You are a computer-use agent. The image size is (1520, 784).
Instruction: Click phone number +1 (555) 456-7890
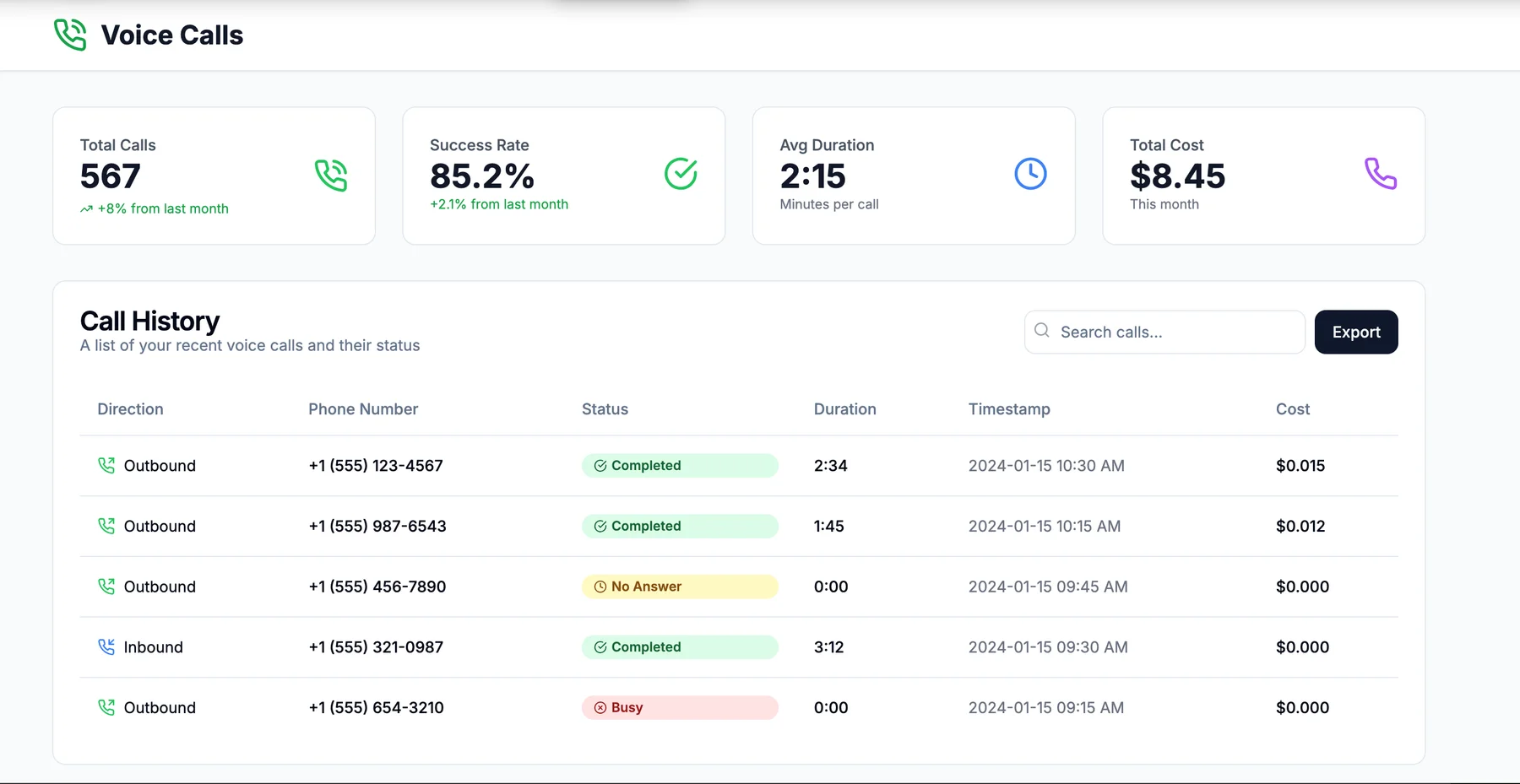(377, 587)
